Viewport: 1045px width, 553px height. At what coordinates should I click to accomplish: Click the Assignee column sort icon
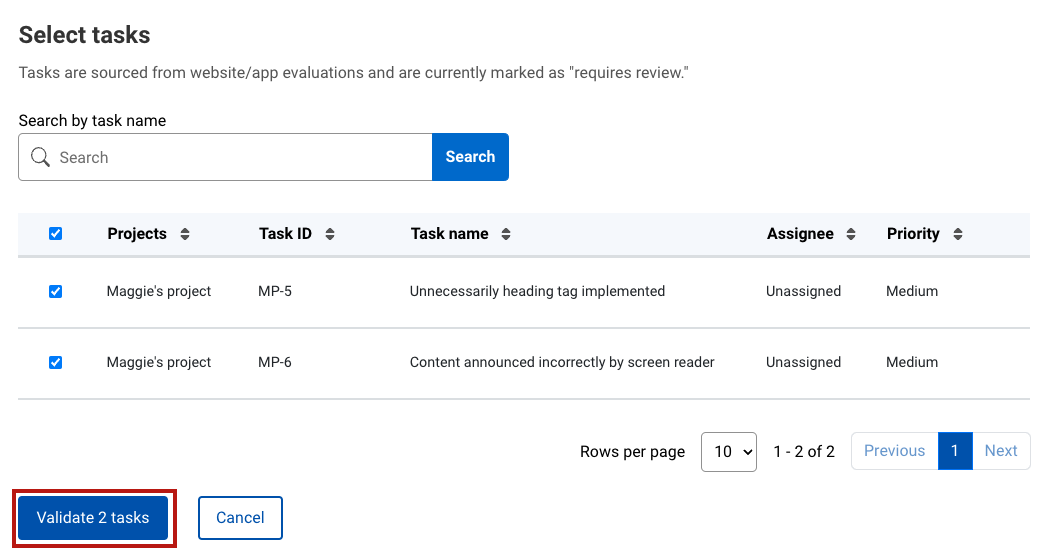point(851,234)
